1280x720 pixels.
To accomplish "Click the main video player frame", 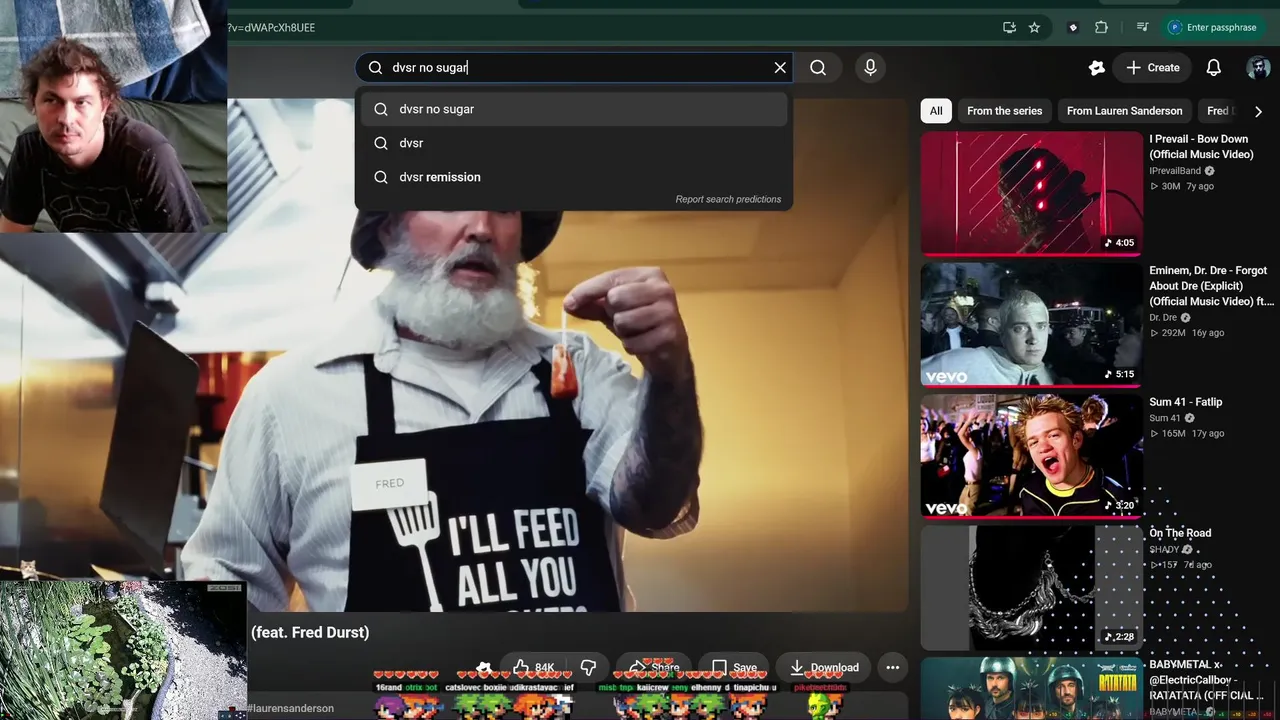I will [x=567, y=355].
